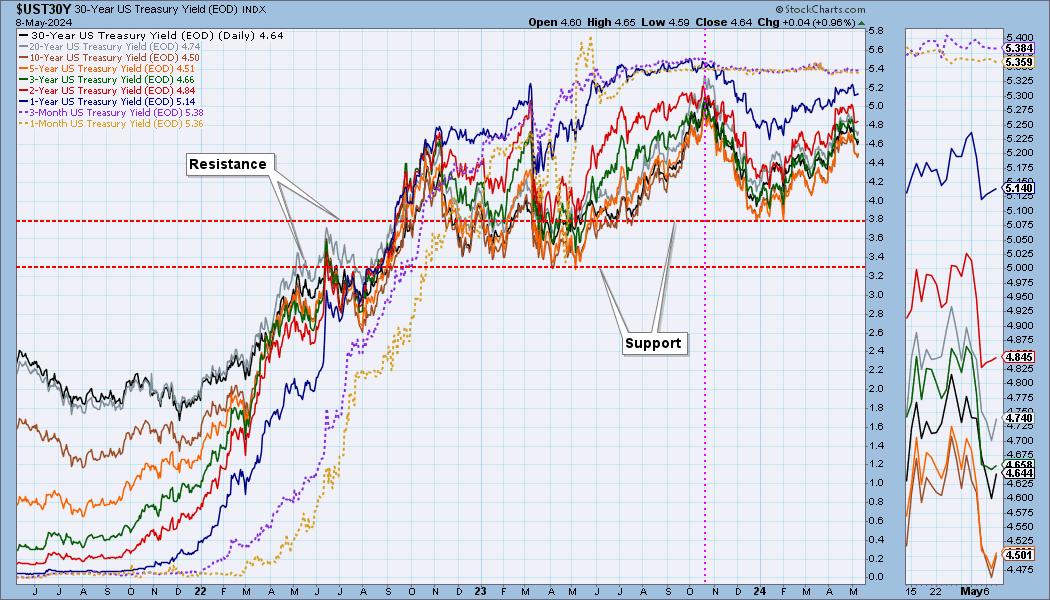Click the 8-May-2024 date label

[44, 22]
